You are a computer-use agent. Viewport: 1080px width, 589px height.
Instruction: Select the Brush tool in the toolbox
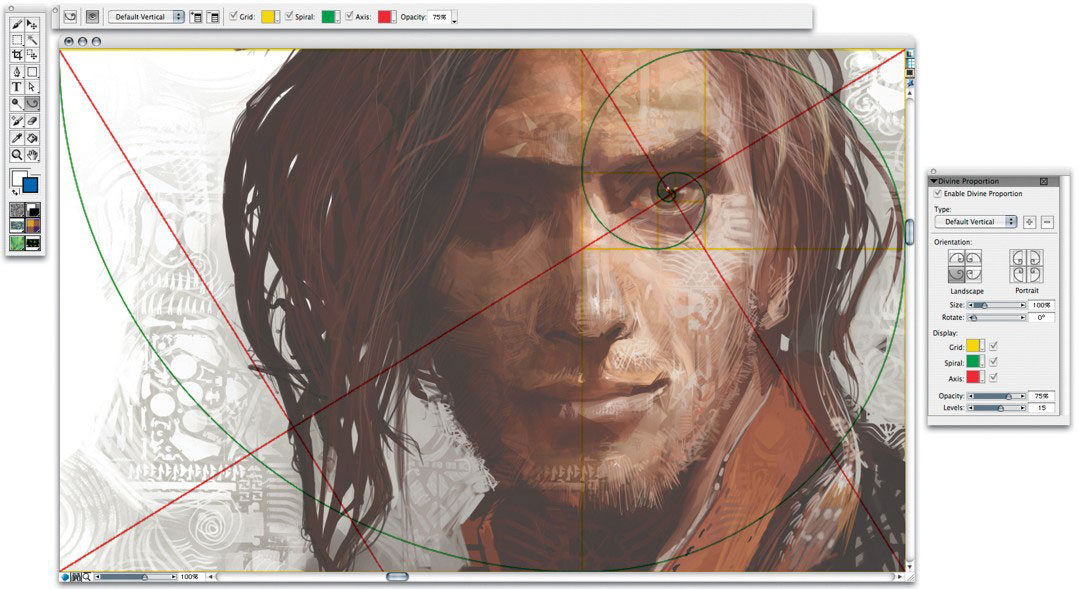[17, 24]
